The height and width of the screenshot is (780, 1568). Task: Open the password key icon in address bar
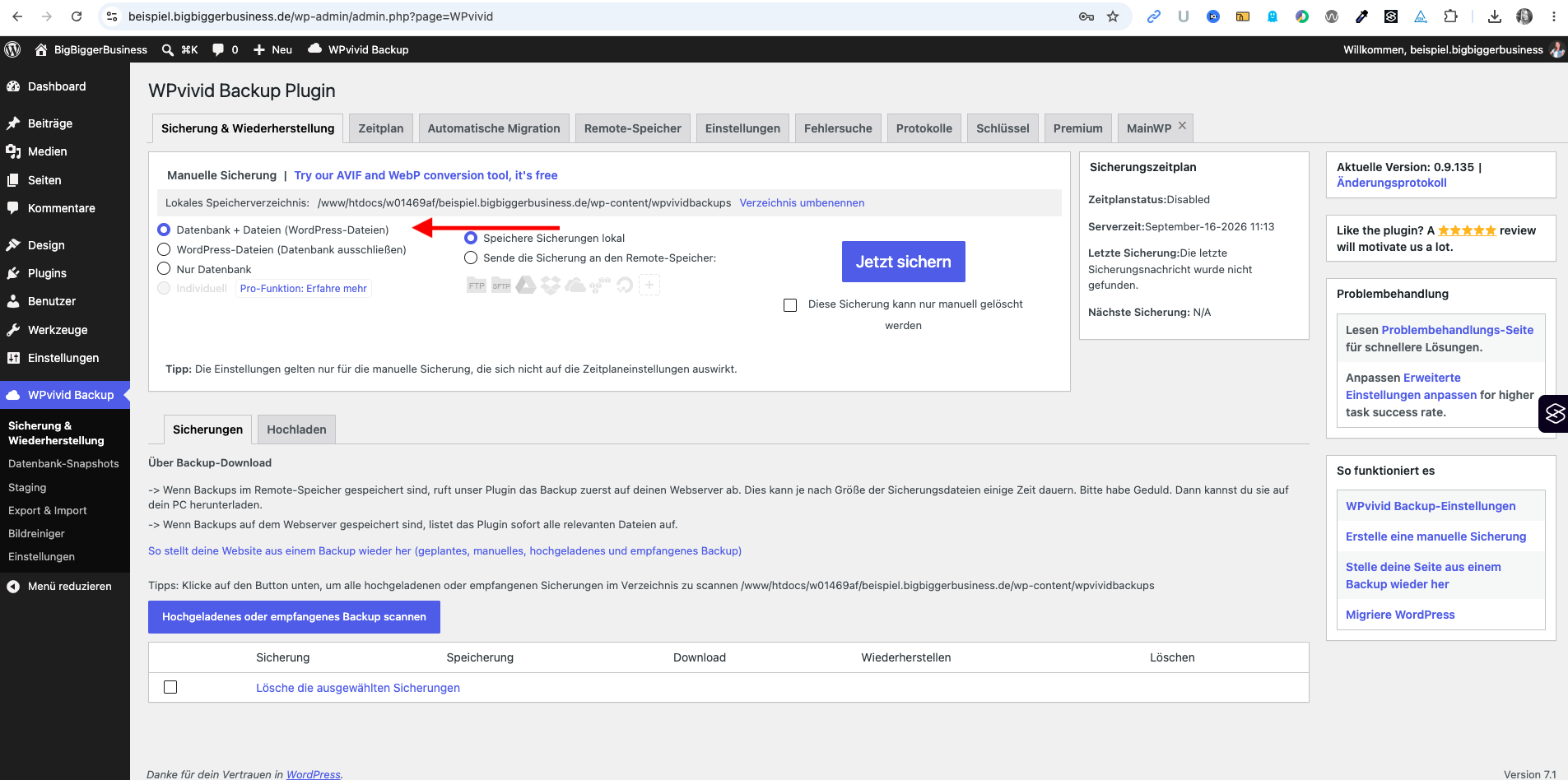(1086, 16)
